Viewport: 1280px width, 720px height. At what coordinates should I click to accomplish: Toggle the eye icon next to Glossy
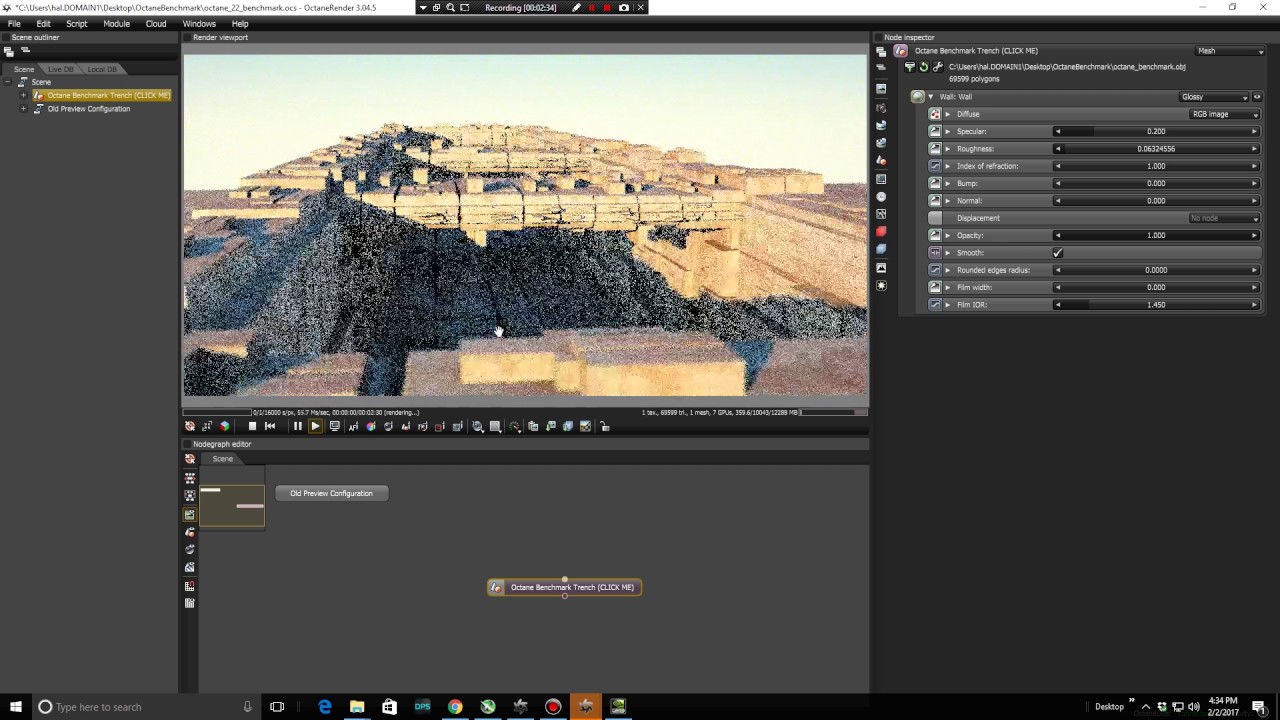click(1257, 97)
